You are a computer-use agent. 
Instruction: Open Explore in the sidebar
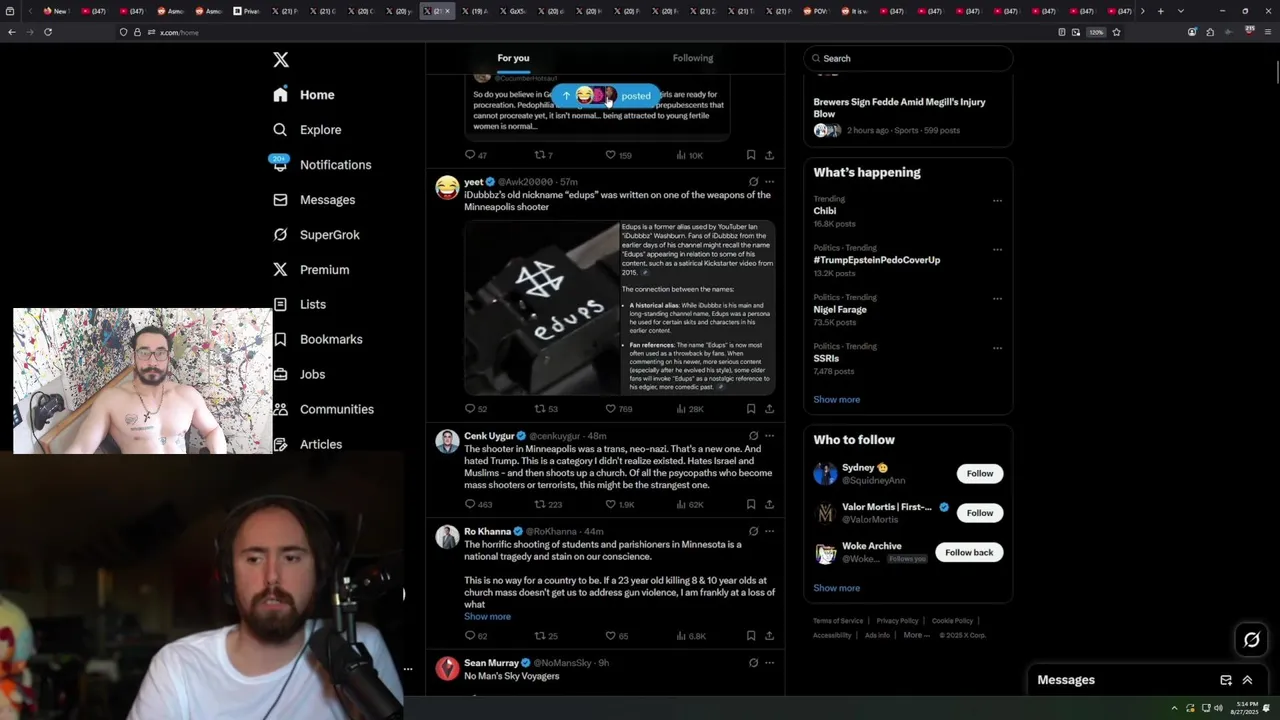coord(307,130)
